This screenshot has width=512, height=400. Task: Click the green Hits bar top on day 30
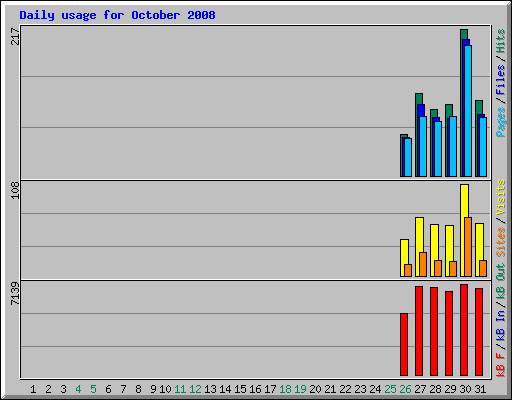pyautogui.click(x=464, y=33)
